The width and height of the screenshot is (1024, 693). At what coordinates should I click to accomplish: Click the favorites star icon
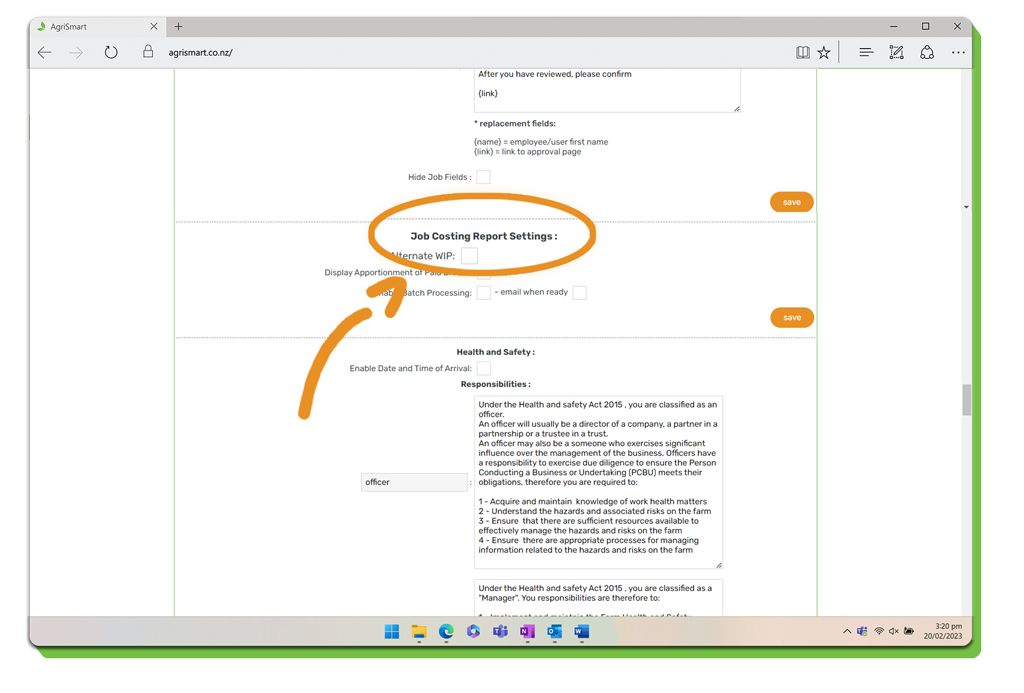tap(824, 53)
